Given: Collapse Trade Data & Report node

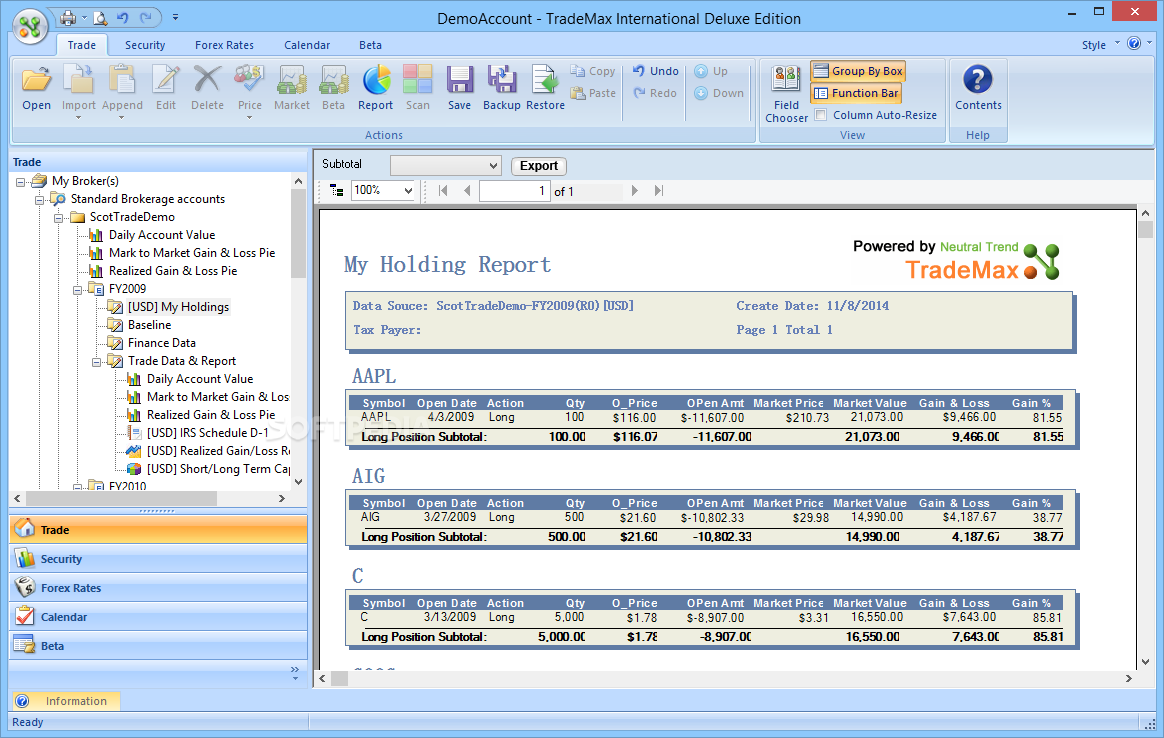Looking at the screenshot, I should 97,362.
